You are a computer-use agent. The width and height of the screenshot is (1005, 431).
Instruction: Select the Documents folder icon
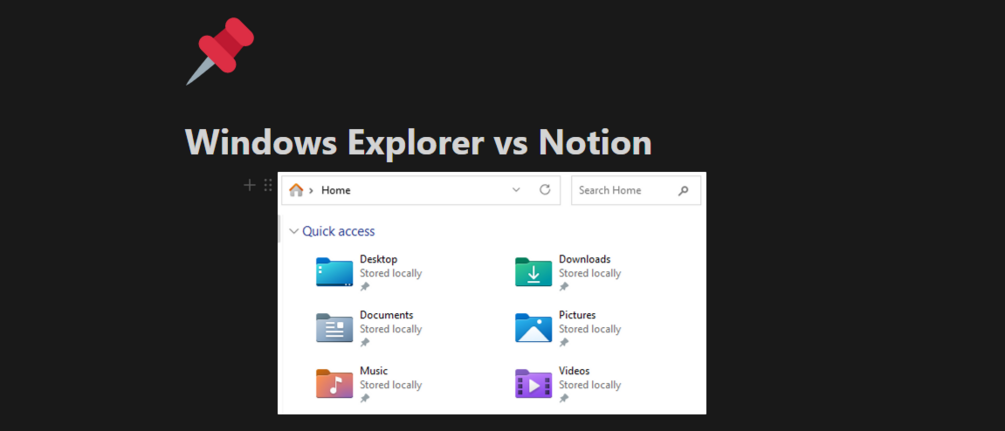[335, 327]
